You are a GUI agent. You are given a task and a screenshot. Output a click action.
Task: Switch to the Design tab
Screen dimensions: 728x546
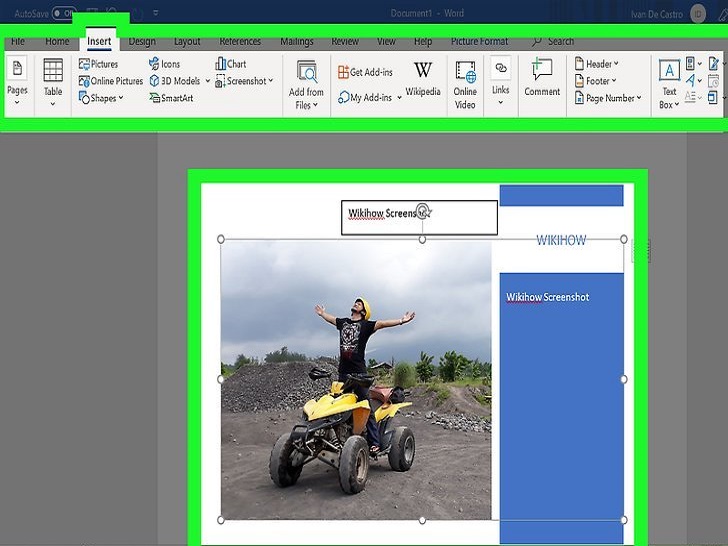click(142, 42)
